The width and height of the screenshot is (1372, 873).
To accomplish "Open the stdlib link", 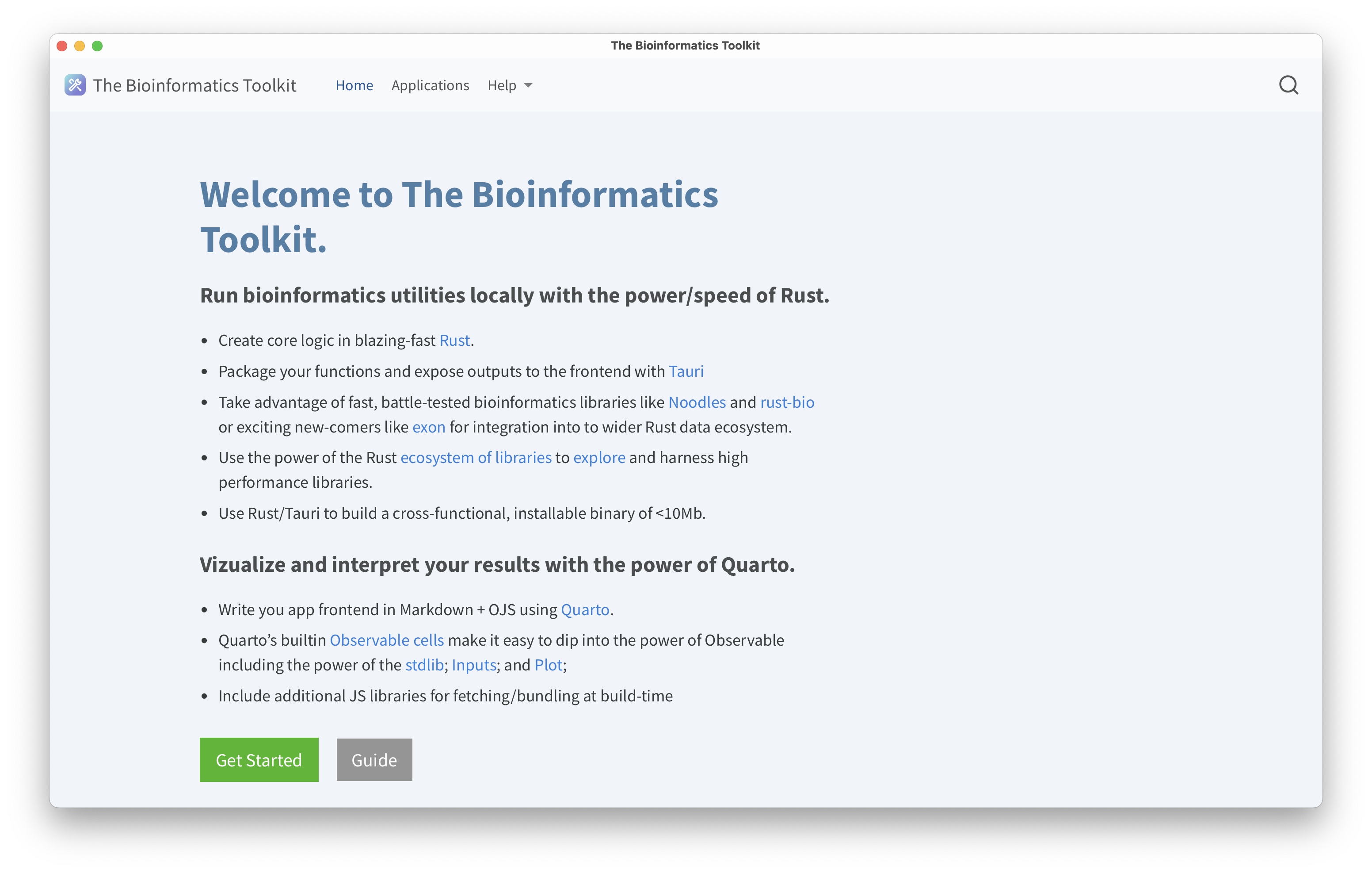I will (424, 665).
